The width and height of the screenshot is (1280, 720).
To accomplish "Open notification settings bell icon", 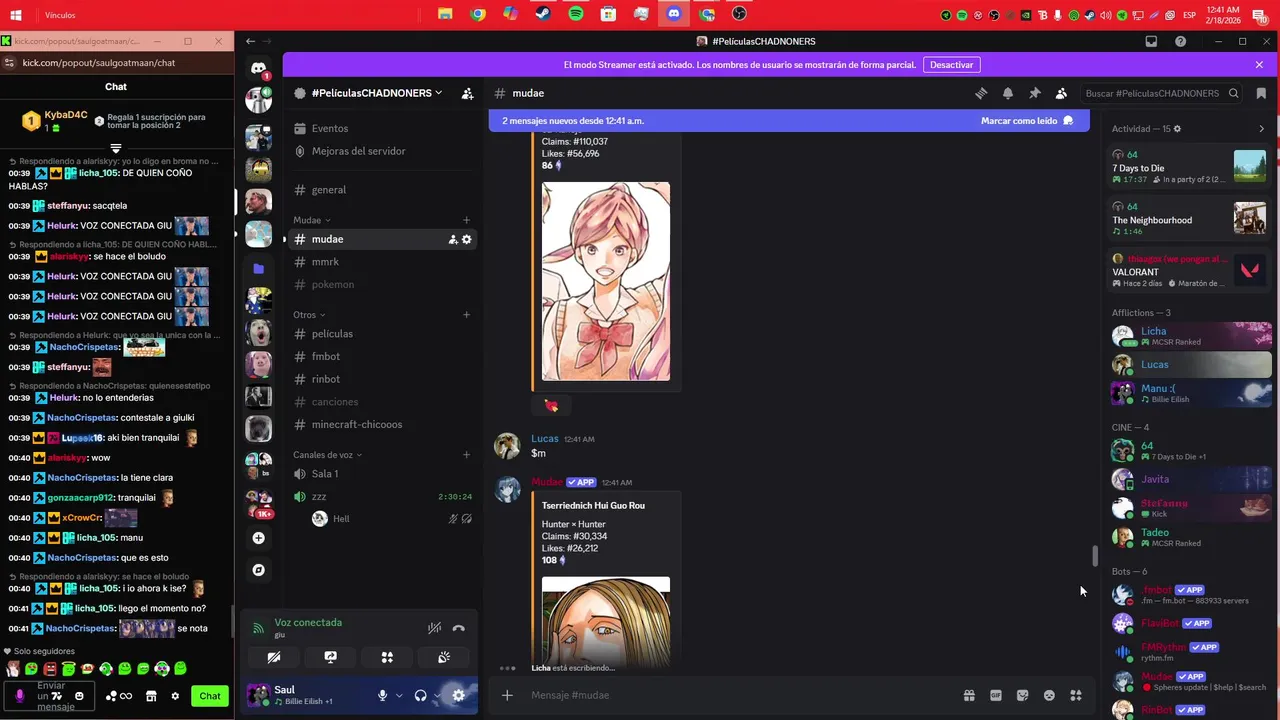I will point(1008,93).
